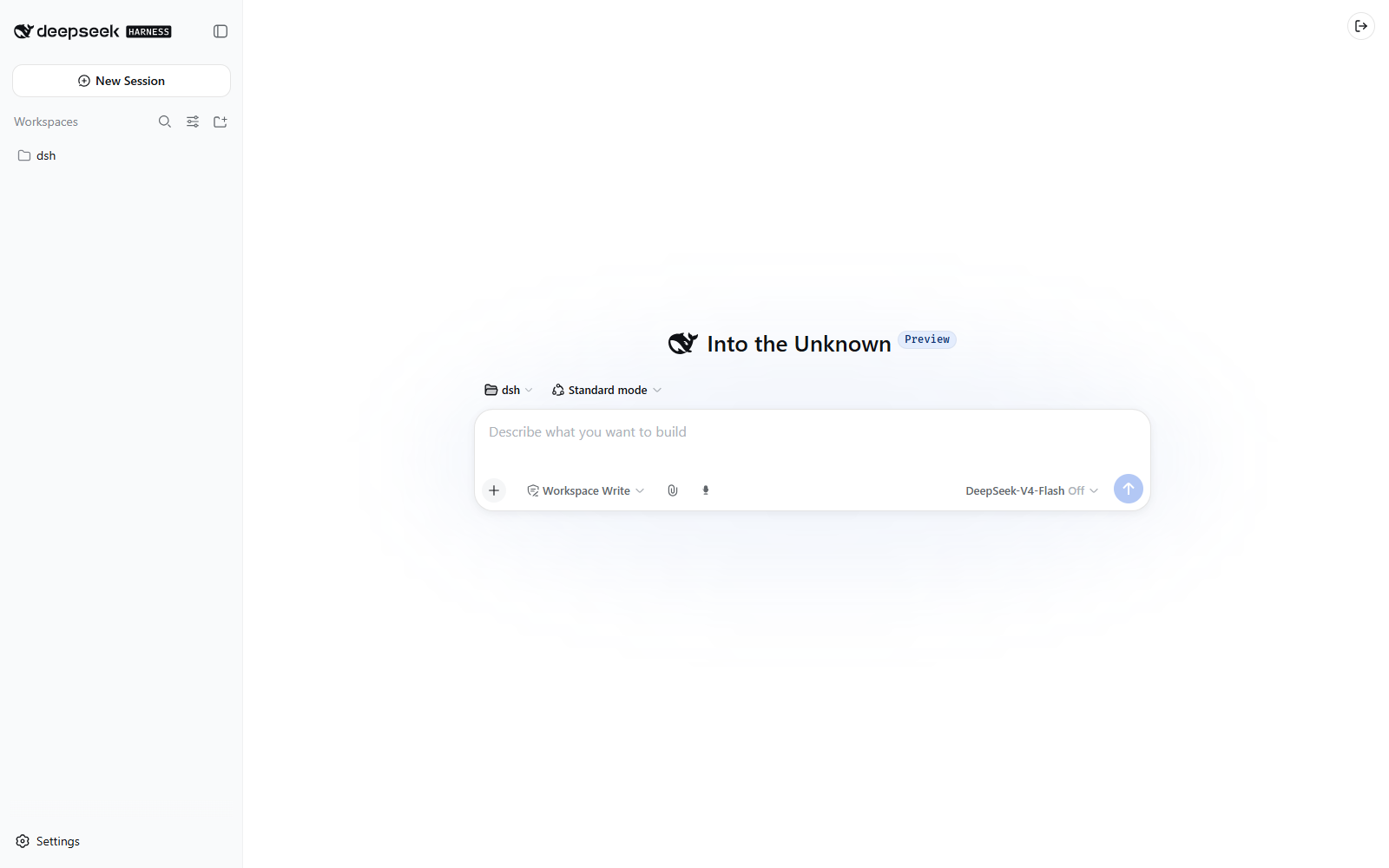Click the plus button in prompt box
This screenshot has height=868, width=1389.
tap(494, 490)
